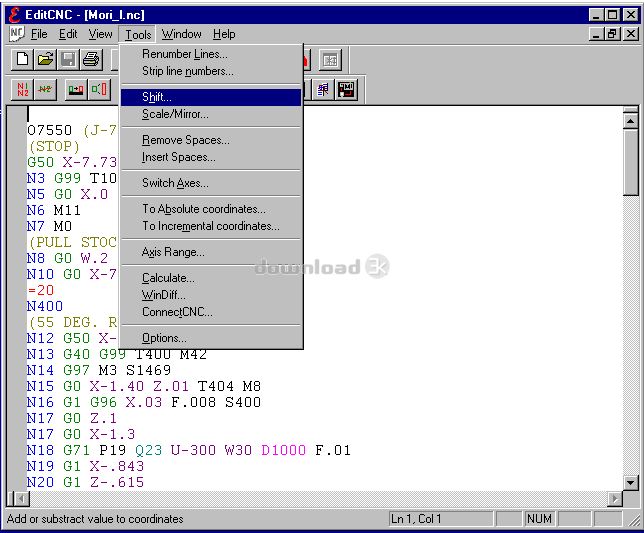
Task: Click the vertical scrollbar up arrow
Action: point(630,121)
